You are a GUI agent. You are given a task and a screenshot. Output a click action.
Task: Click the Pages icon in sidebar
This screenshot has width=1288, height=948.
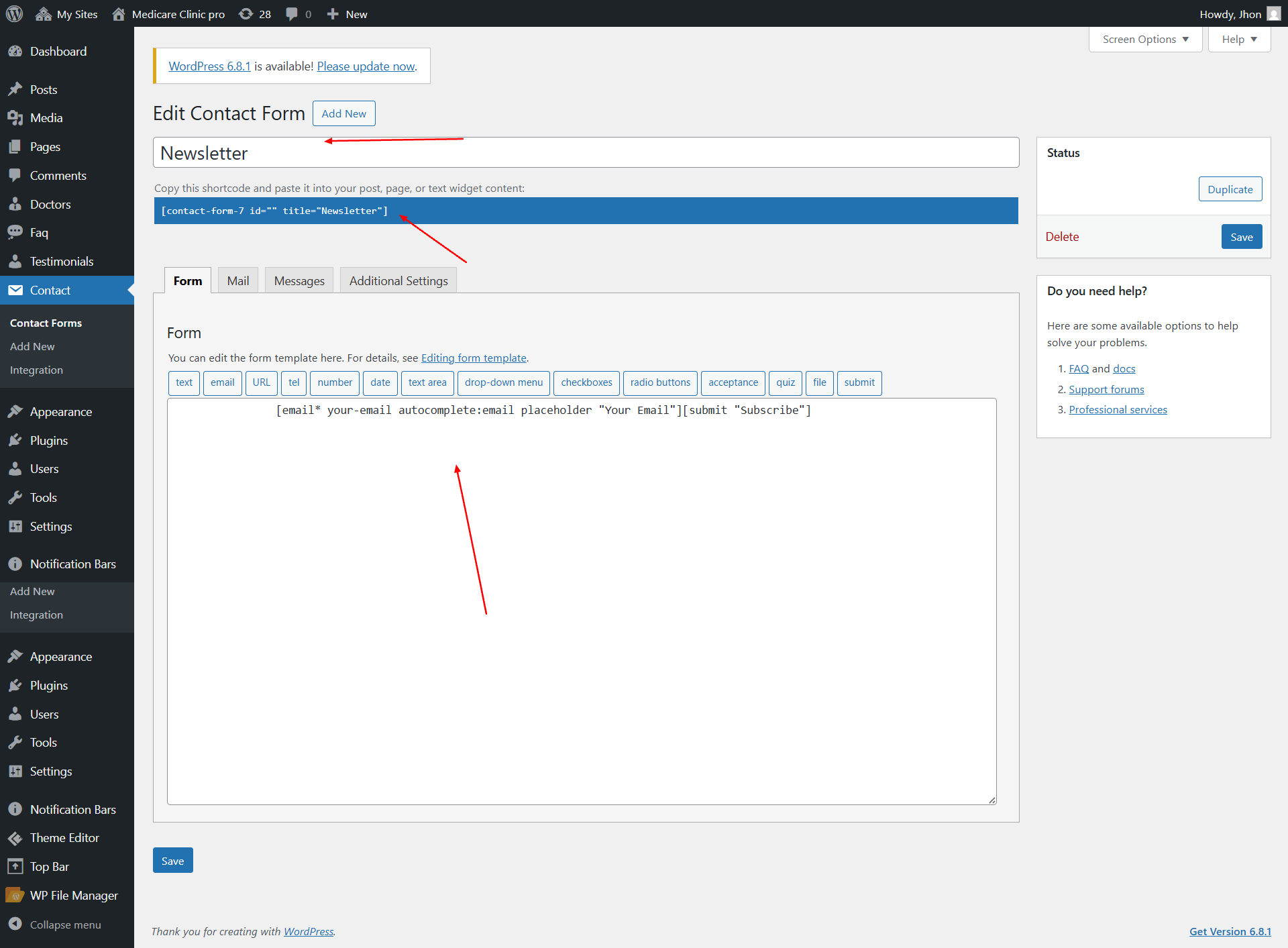15,147
